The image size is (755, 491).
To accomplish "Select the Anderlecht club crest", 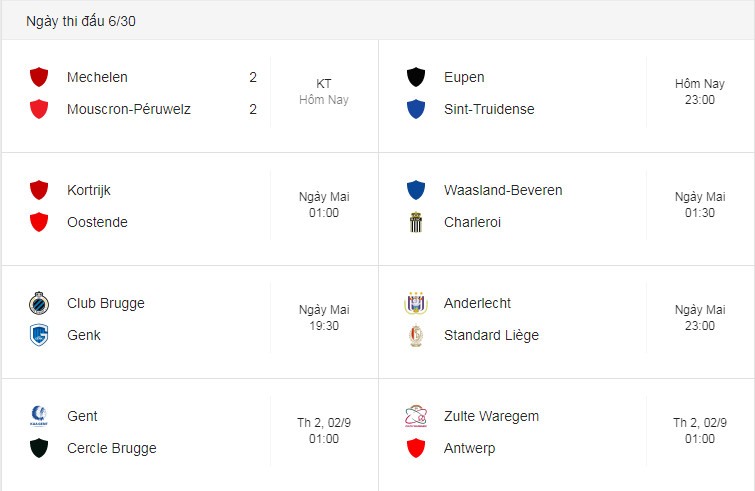I will [416, 303].
